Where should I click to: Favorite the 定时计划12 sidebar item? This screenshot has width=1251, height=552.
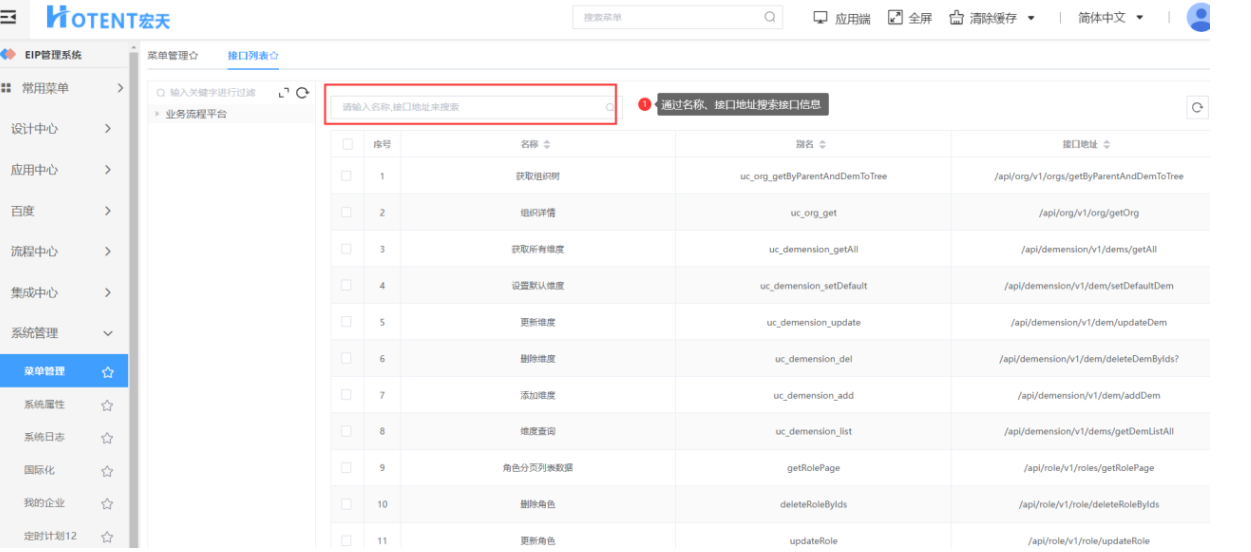coord(107,537)
